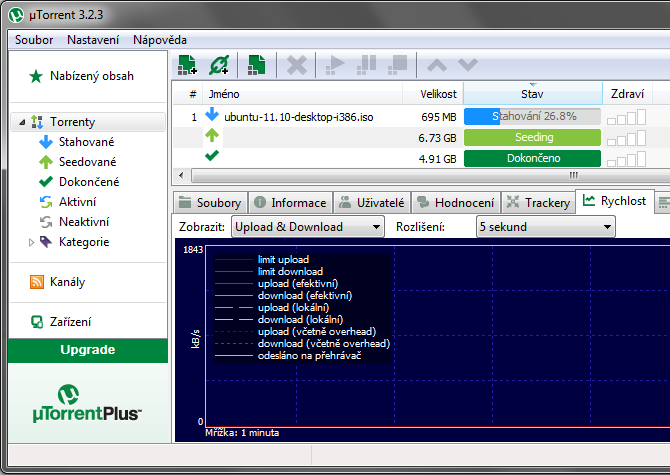Sort by the Zdraví column header
670x475 pixels.
coord(627,94)
